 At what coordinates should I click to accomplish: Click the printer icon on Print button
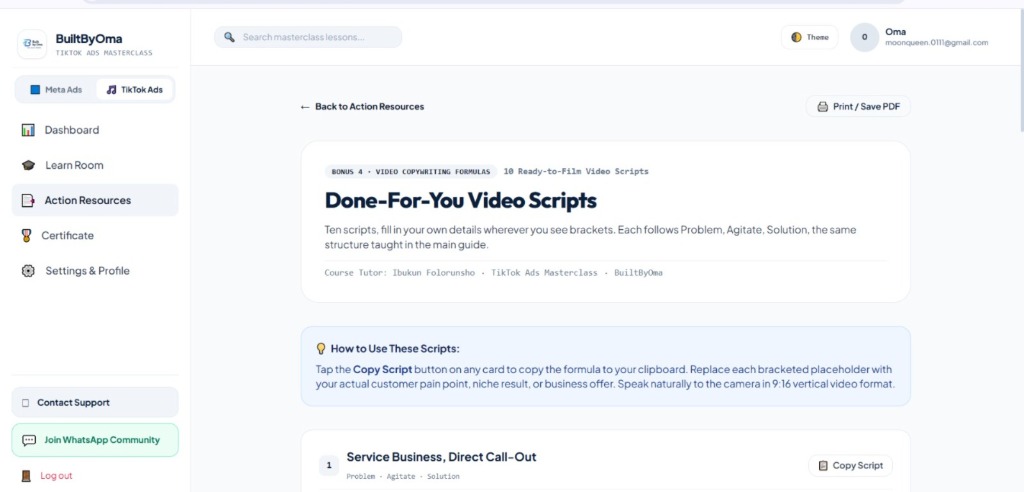coord(823,107)
